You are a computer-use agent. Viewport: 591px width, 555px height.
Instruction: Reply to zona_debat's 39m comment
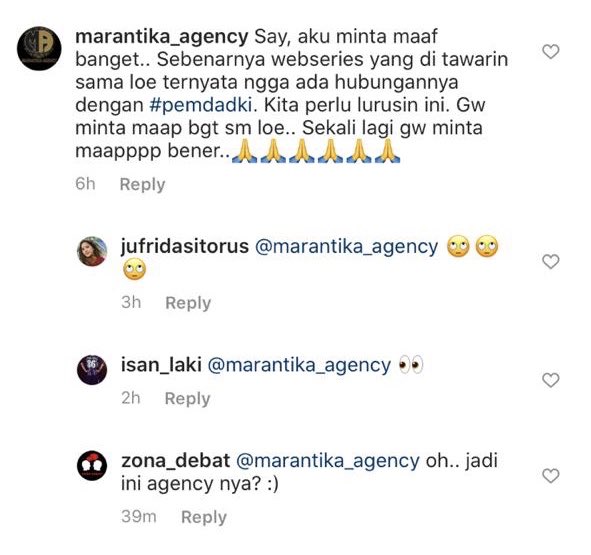tap(204, 517)
